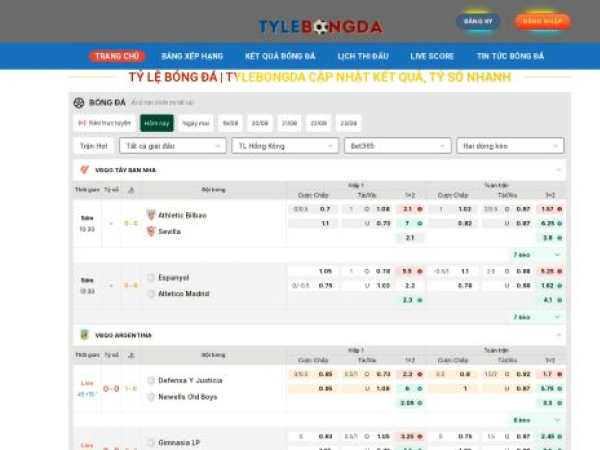Click the VĐQG Argentina league badge
This screenshot has height=450, width=600.
click(84, 335)
